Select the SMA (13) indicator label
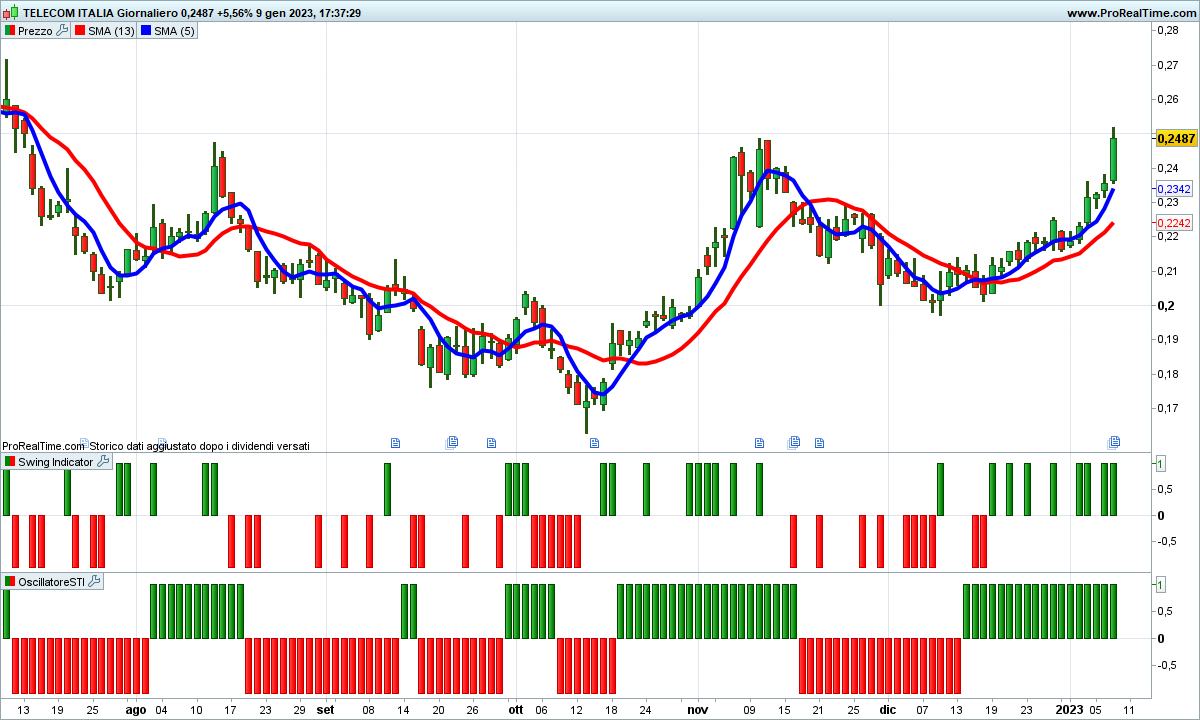This screenshot has width=1200, height=720. (111, 31)
